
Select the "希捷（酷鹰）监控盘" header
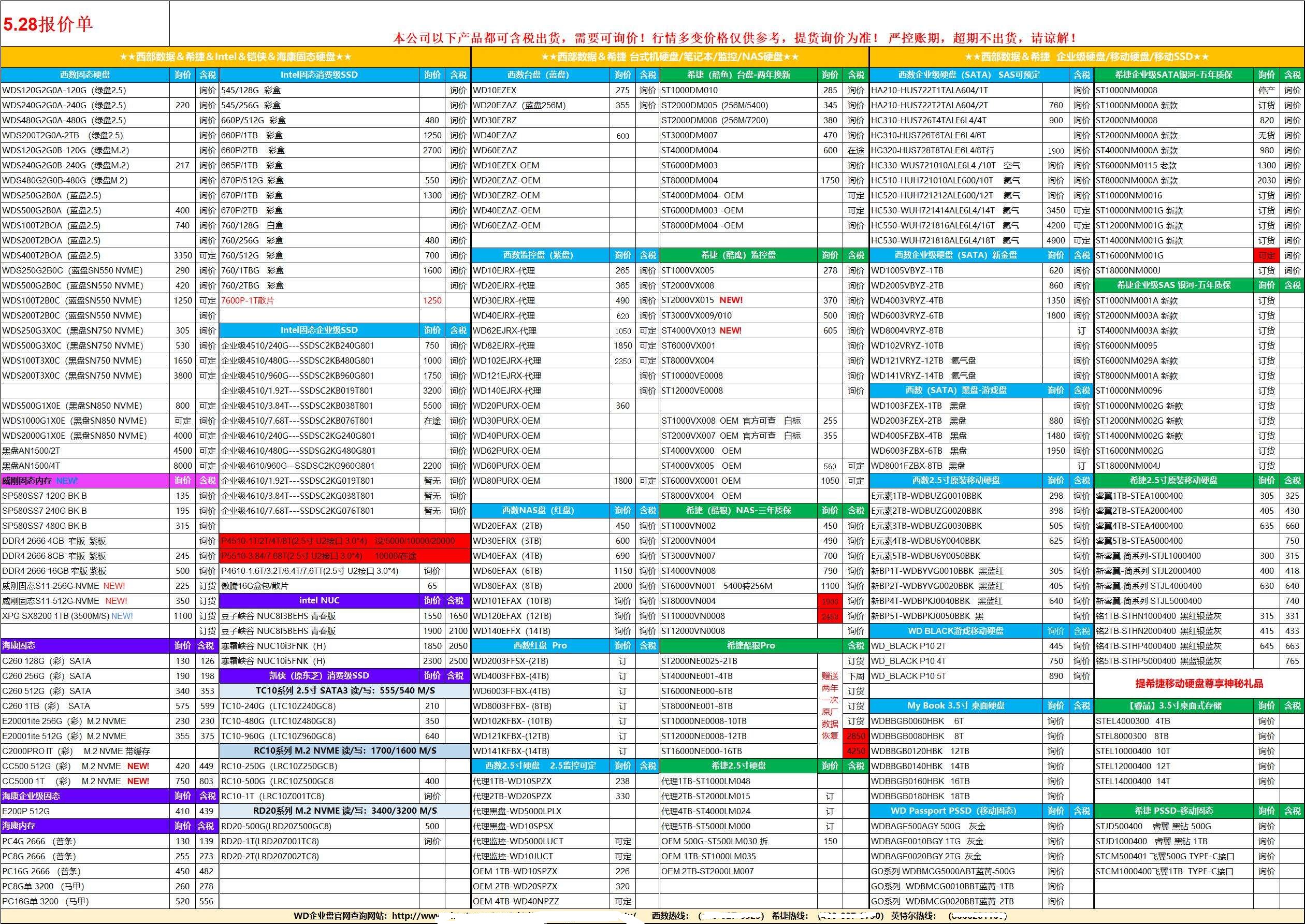click(x=738, y=255)
